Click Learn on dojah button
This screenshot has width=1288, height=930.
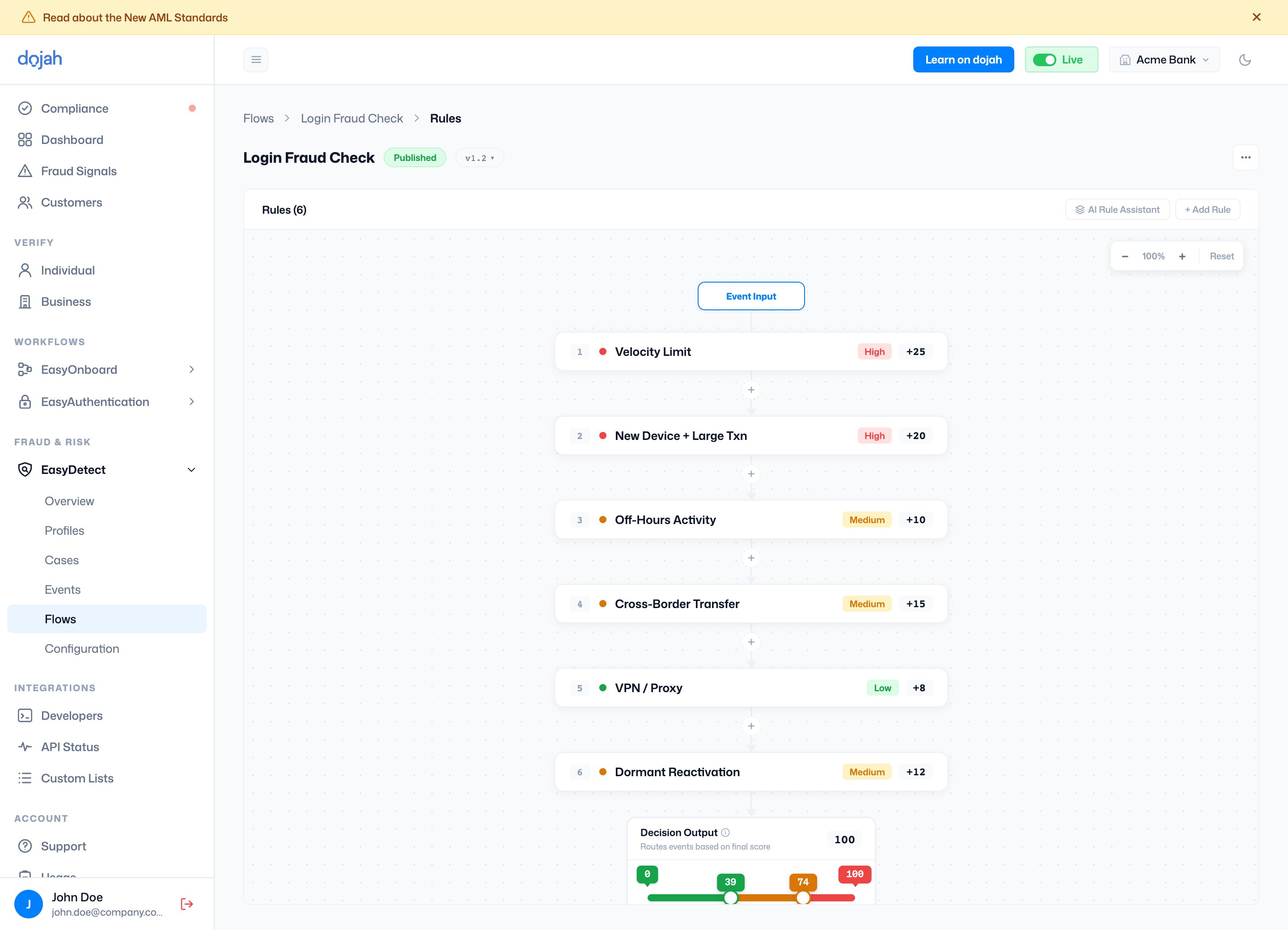tap(963, 59)
